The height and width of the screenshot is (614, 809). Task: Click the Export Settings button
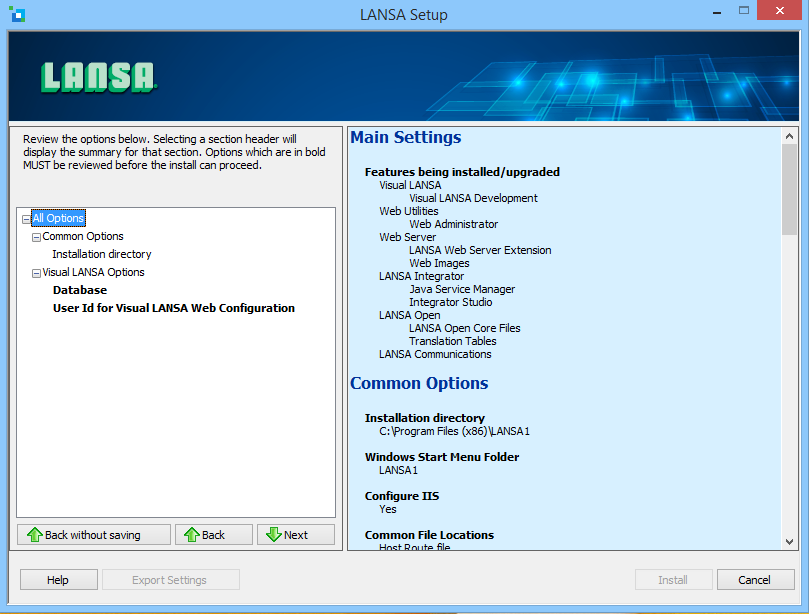[171, 580]
